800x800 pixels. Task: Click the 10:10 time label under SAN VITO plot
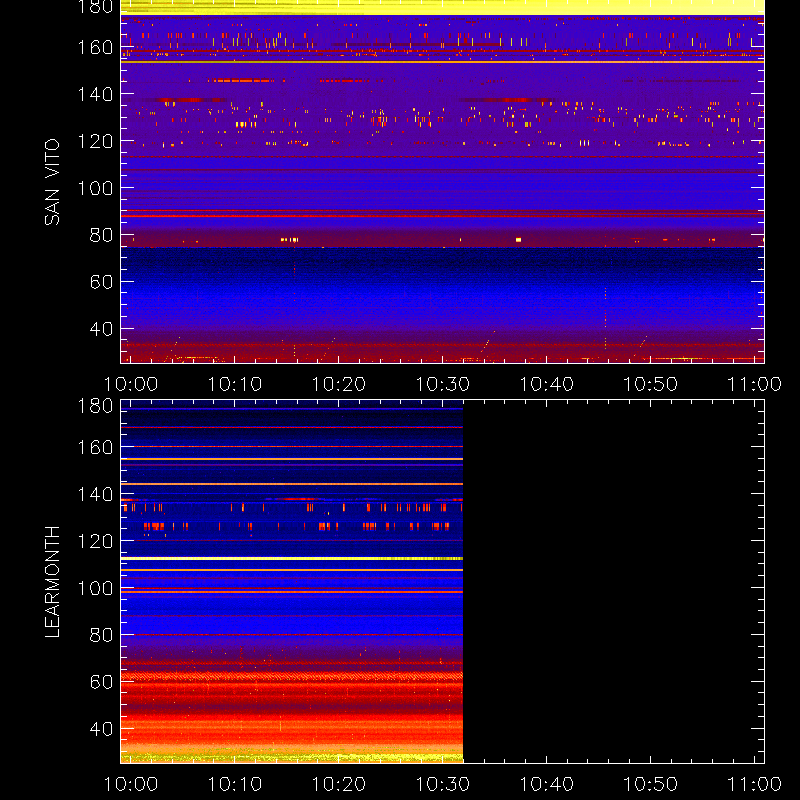(235, 384)
